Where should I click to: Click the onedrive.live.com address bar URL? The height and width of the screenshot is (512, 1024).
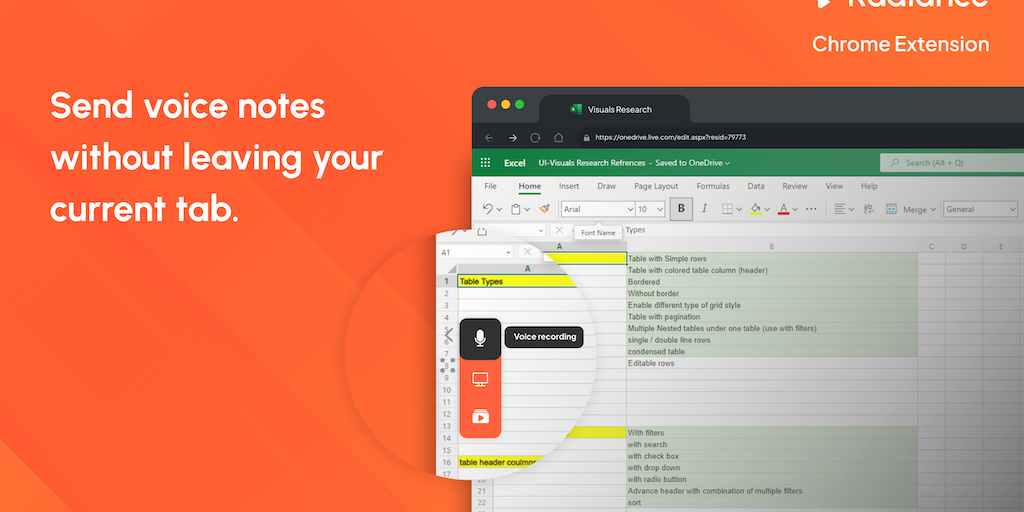(x=671, y=138)
